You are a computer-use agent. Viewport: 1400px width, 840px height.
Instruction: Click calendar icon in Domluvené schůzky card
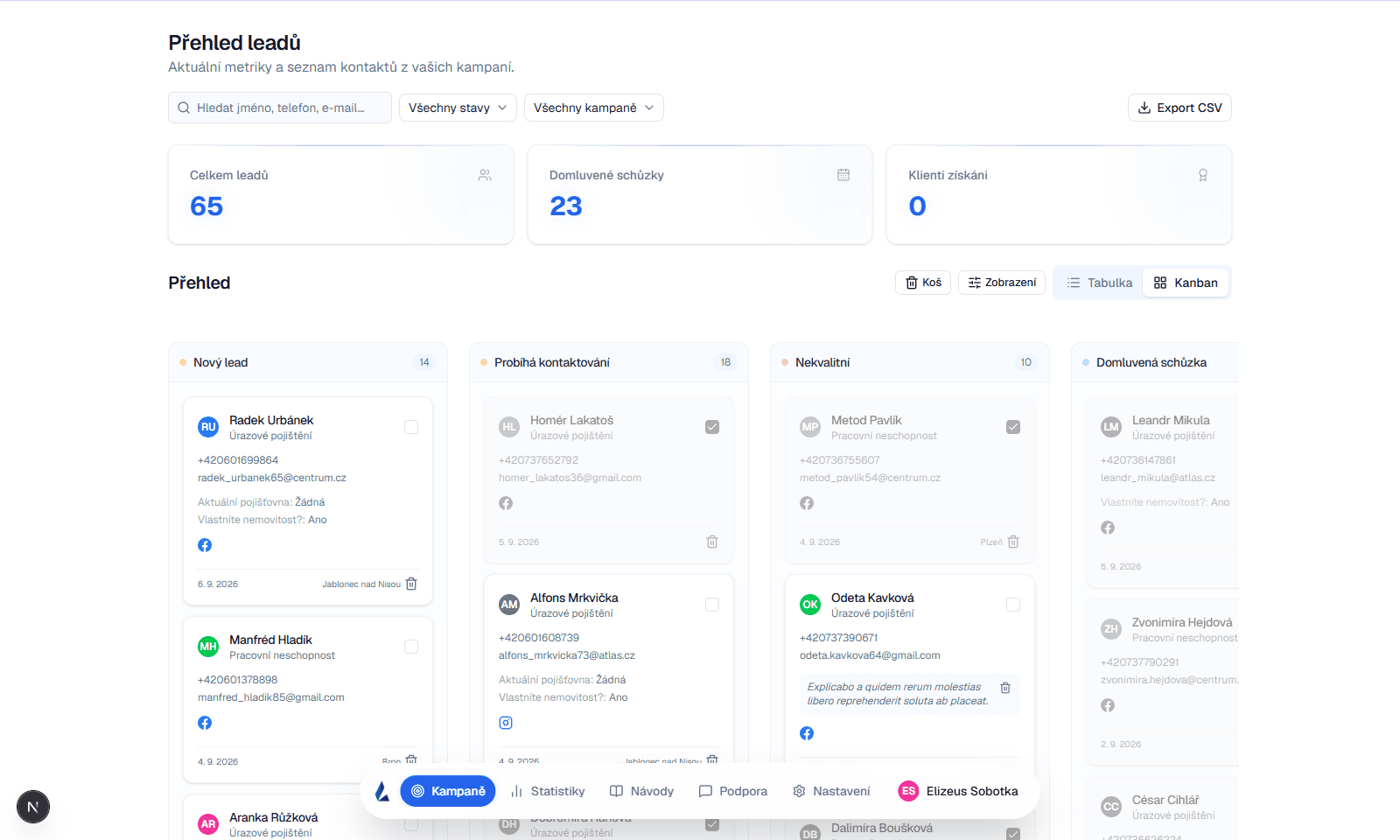coord(843,175)
